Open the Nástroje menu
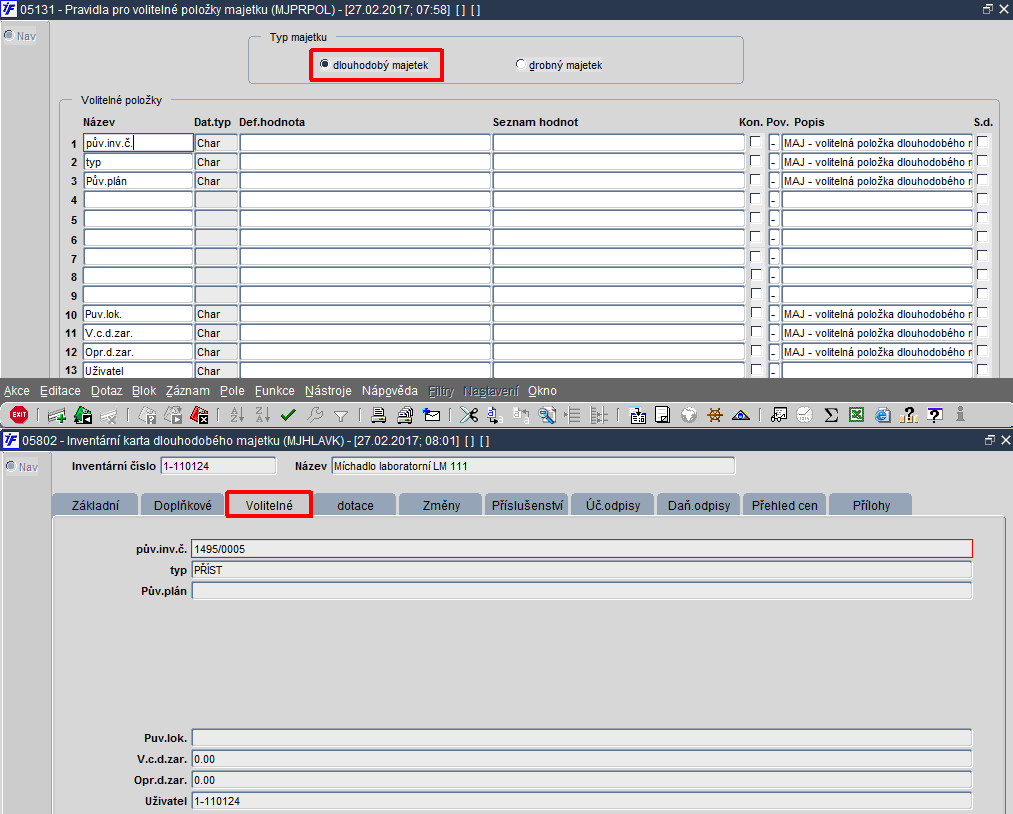 pos(328,391)
